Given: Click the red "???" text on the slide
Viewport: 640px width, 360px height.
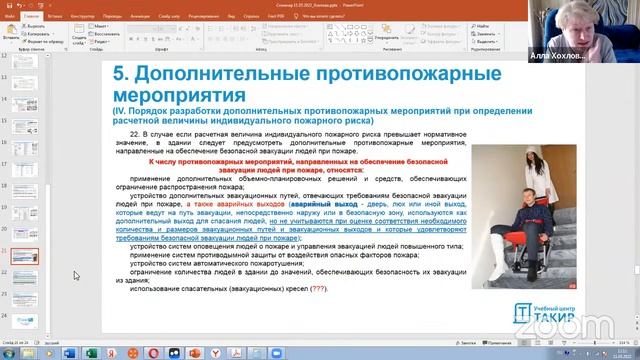Looking at the screenshot, I should (318, 289).
